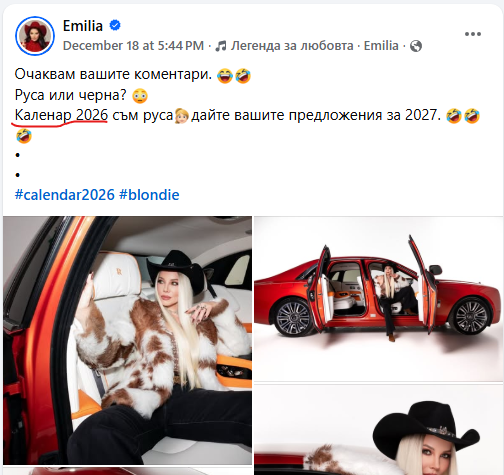Click the flushed face emoji after Руса или черна
Image resolution: width=504 pixels, height=475 pixels.
click(140, 96)
